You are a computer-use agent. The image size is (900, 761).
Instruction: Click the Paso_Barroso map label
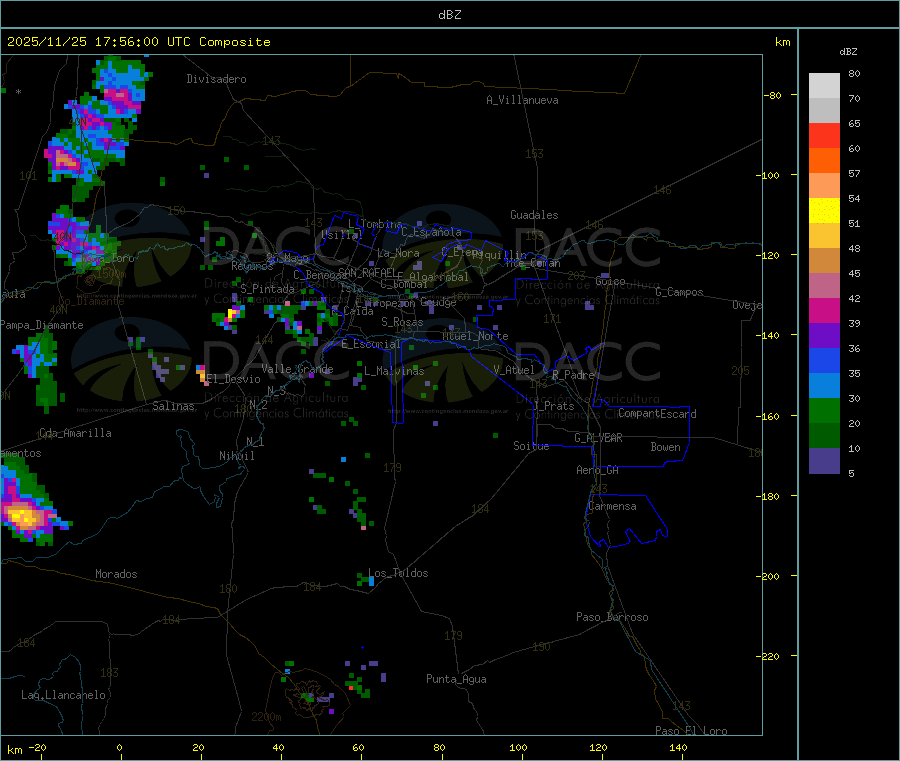612,617
